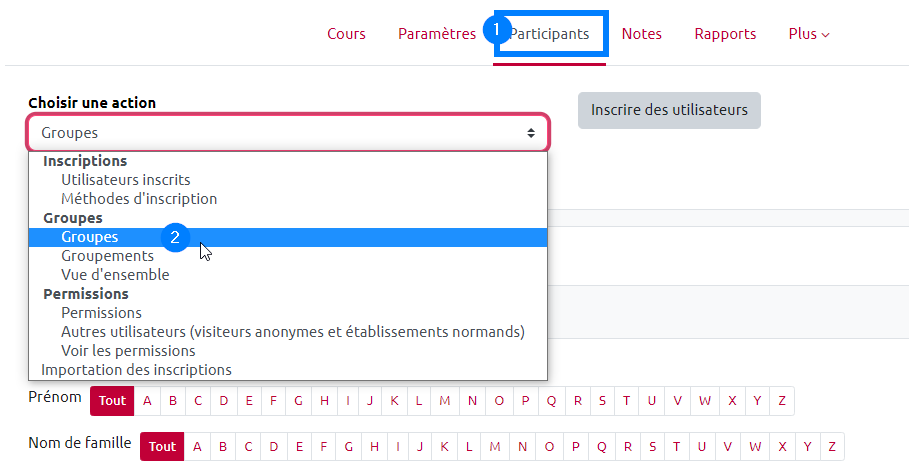Choose the indented Permissions option
909x468 pixels.
[x=101, y=313]
